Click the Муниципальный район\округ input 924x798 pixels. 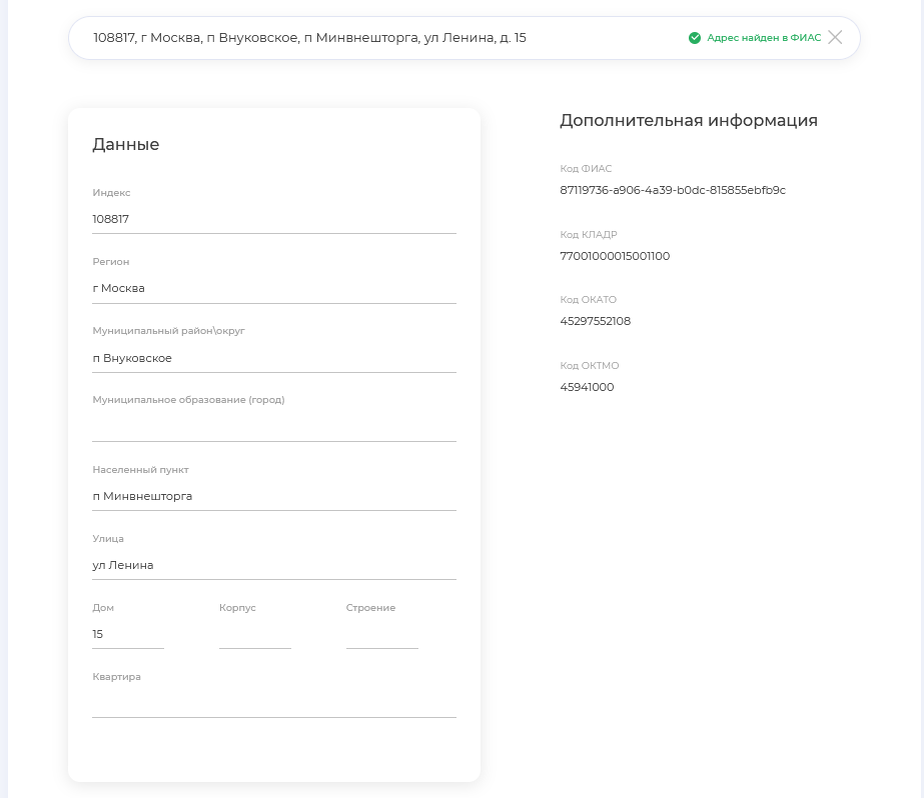click(273, 358)
